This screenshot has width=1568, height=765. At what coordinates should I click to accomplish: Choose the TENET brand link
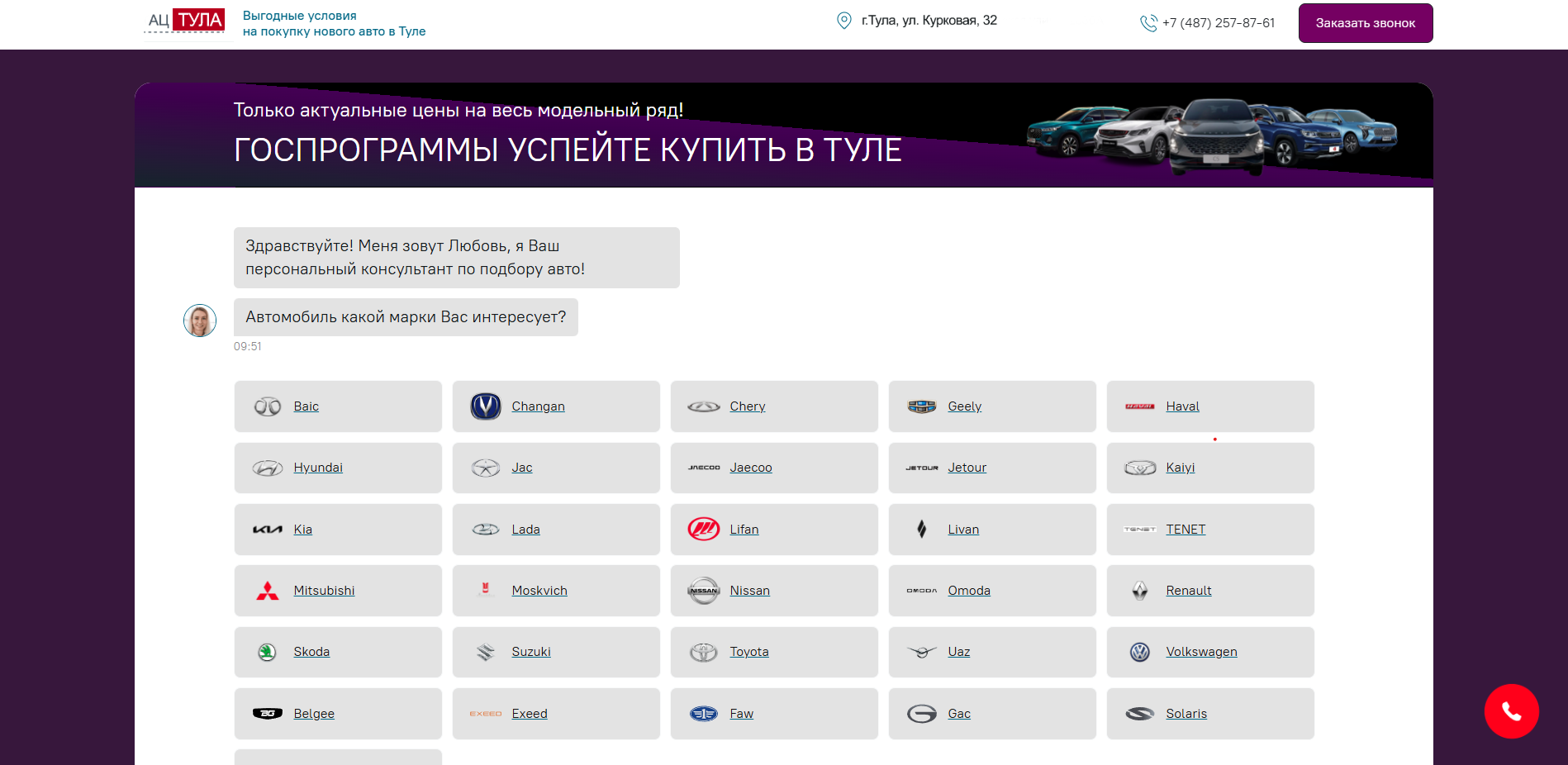1186,530
